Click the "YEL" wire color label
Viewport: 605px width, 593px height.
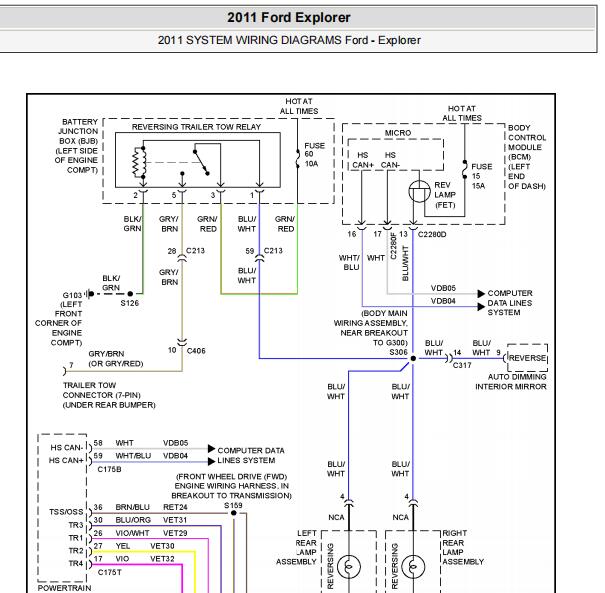(x=123, y=546)
